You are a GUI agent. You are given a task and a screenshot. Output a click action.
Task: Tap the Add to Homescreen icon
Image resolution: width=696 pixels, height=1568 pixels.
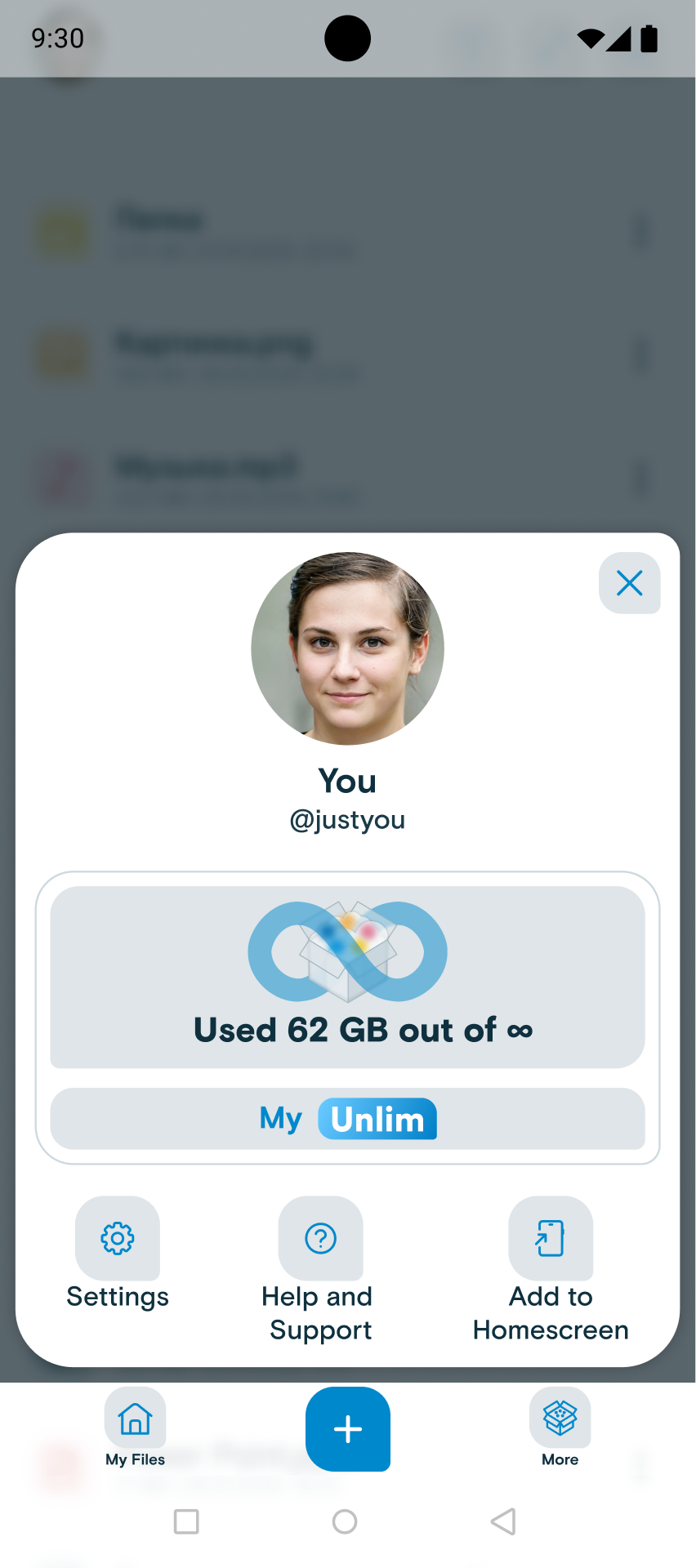[x=550, y=1239]
